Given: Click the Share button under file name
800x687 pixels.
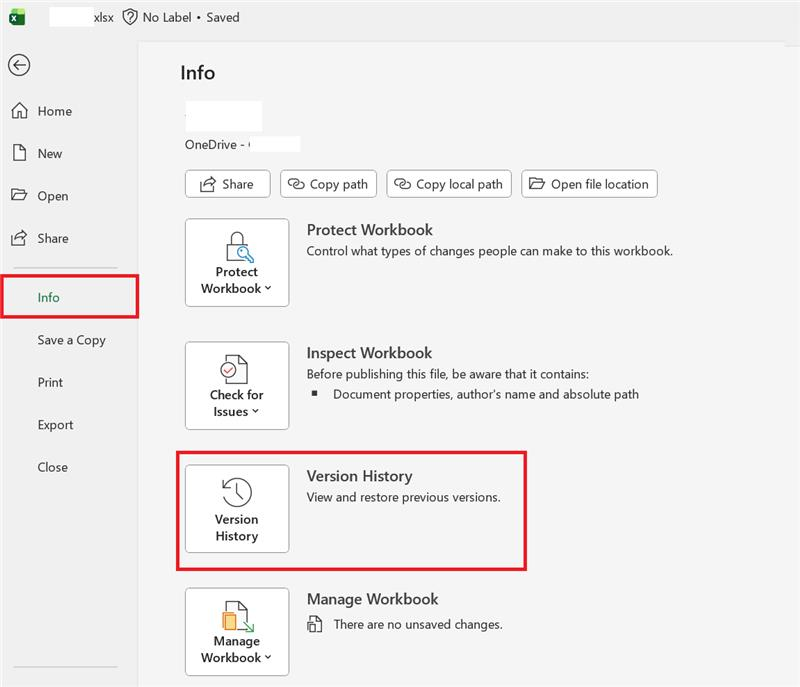Looking at the screenshot, I should click(x=228, y=184).
